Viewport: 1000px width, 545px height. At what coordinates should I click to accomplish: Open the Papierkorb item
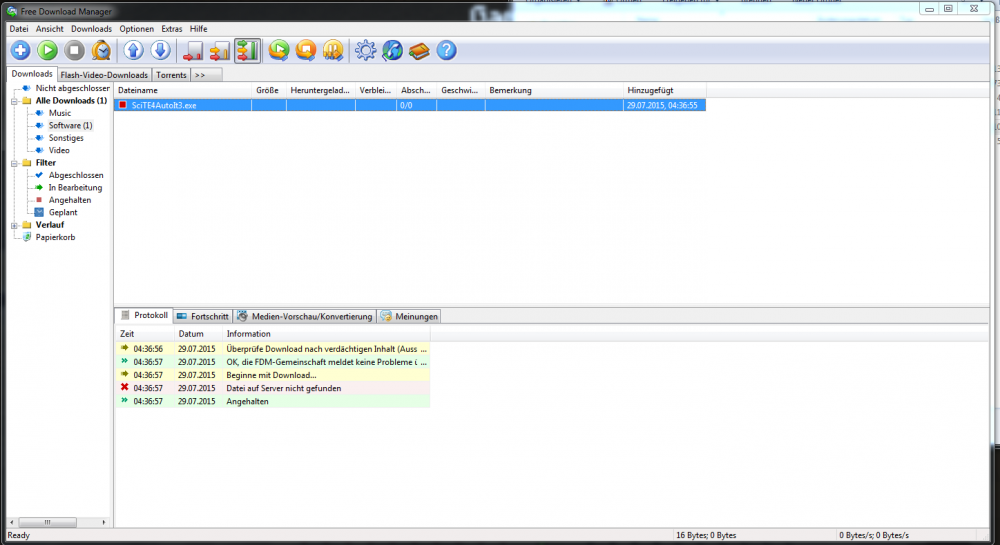point(55,237)
